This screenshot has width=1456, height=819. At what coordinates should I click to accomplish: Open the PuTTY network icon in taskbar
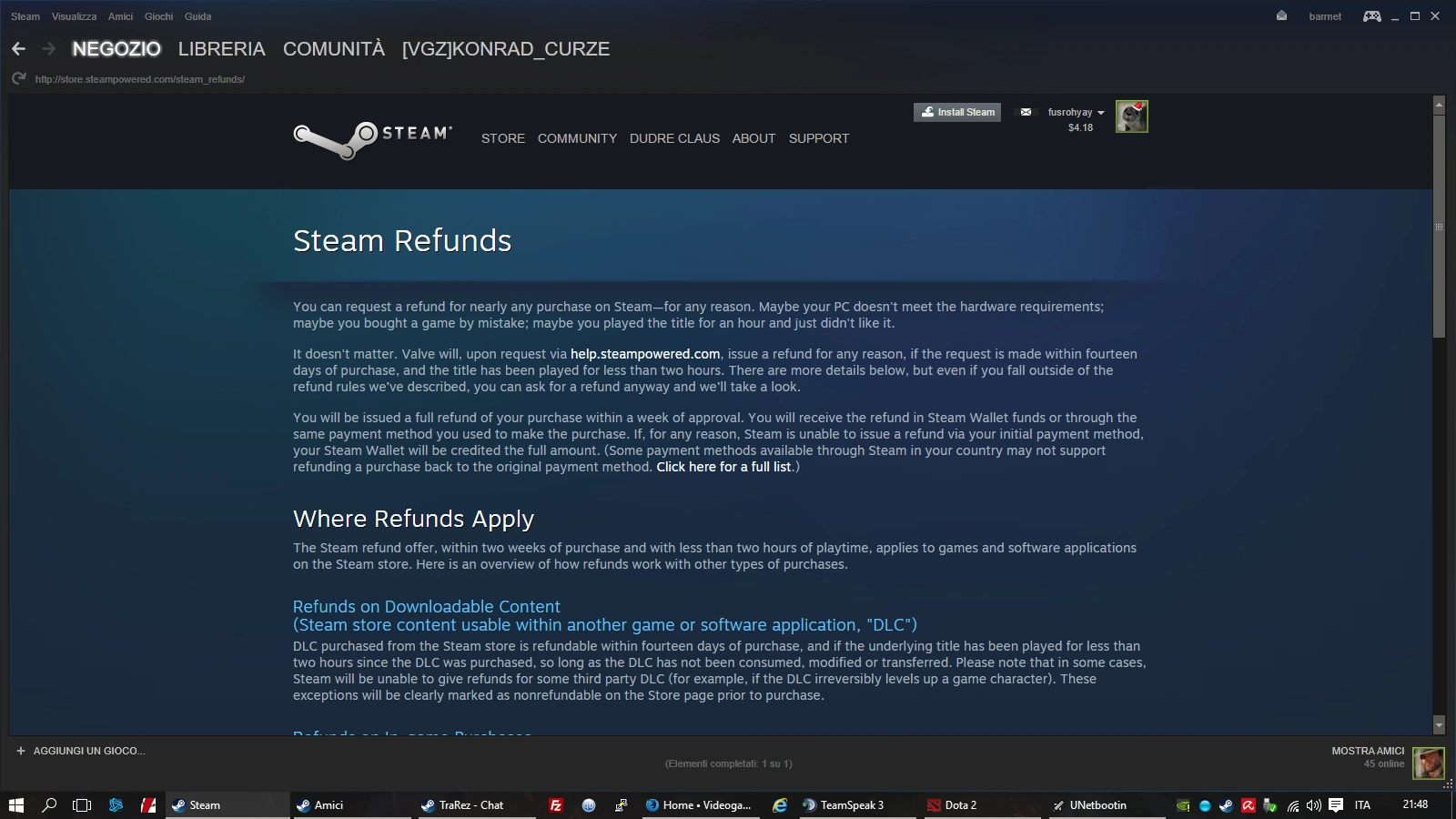pyautogui.click(x=622, y=805)
